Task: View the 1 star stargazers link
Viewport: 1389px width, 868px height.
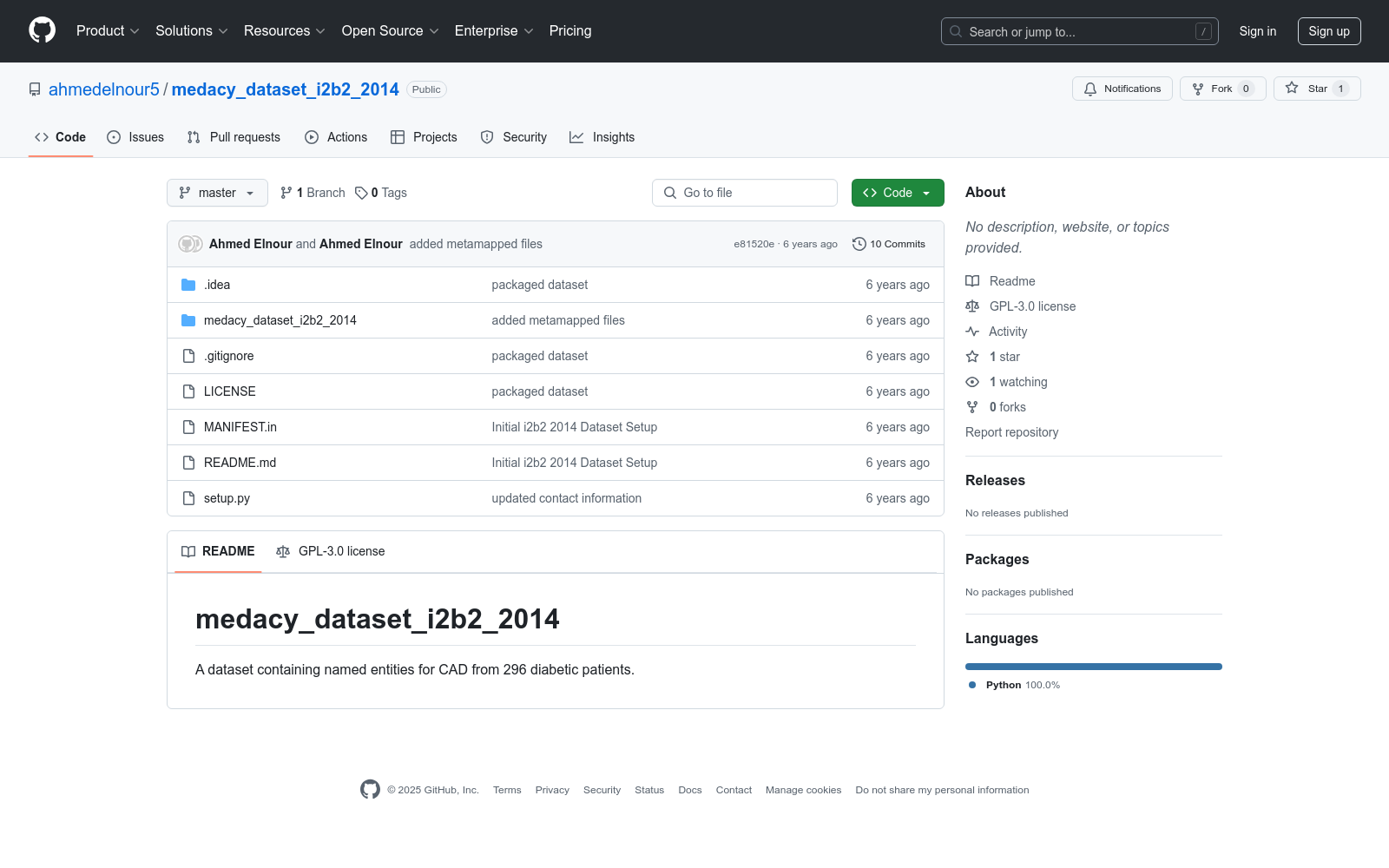Action: (993, 357)
